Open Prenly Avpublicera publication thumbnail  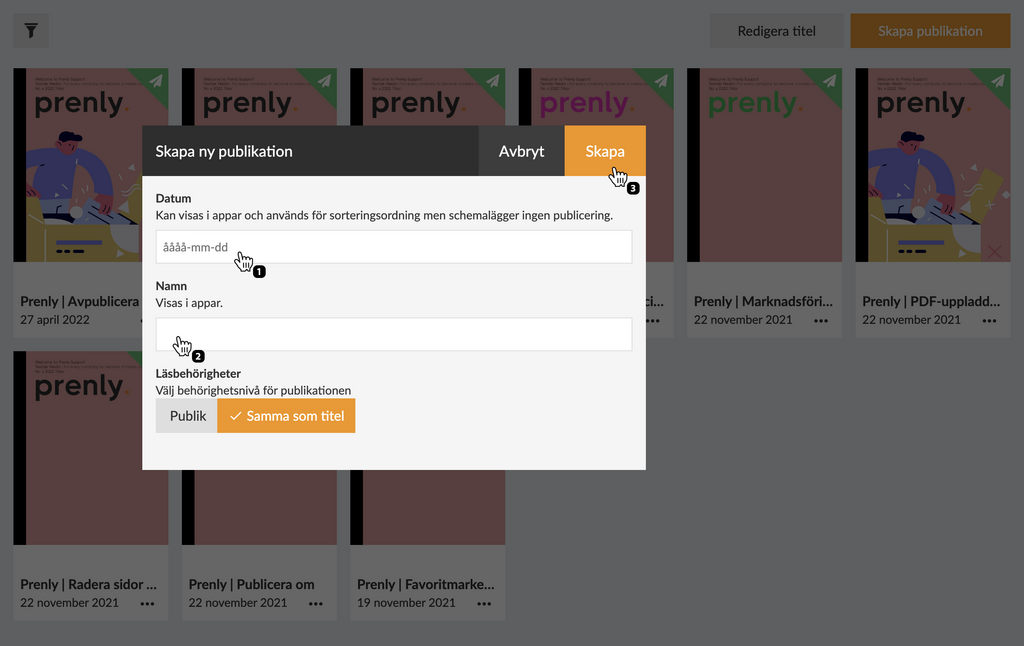(77, 165)
